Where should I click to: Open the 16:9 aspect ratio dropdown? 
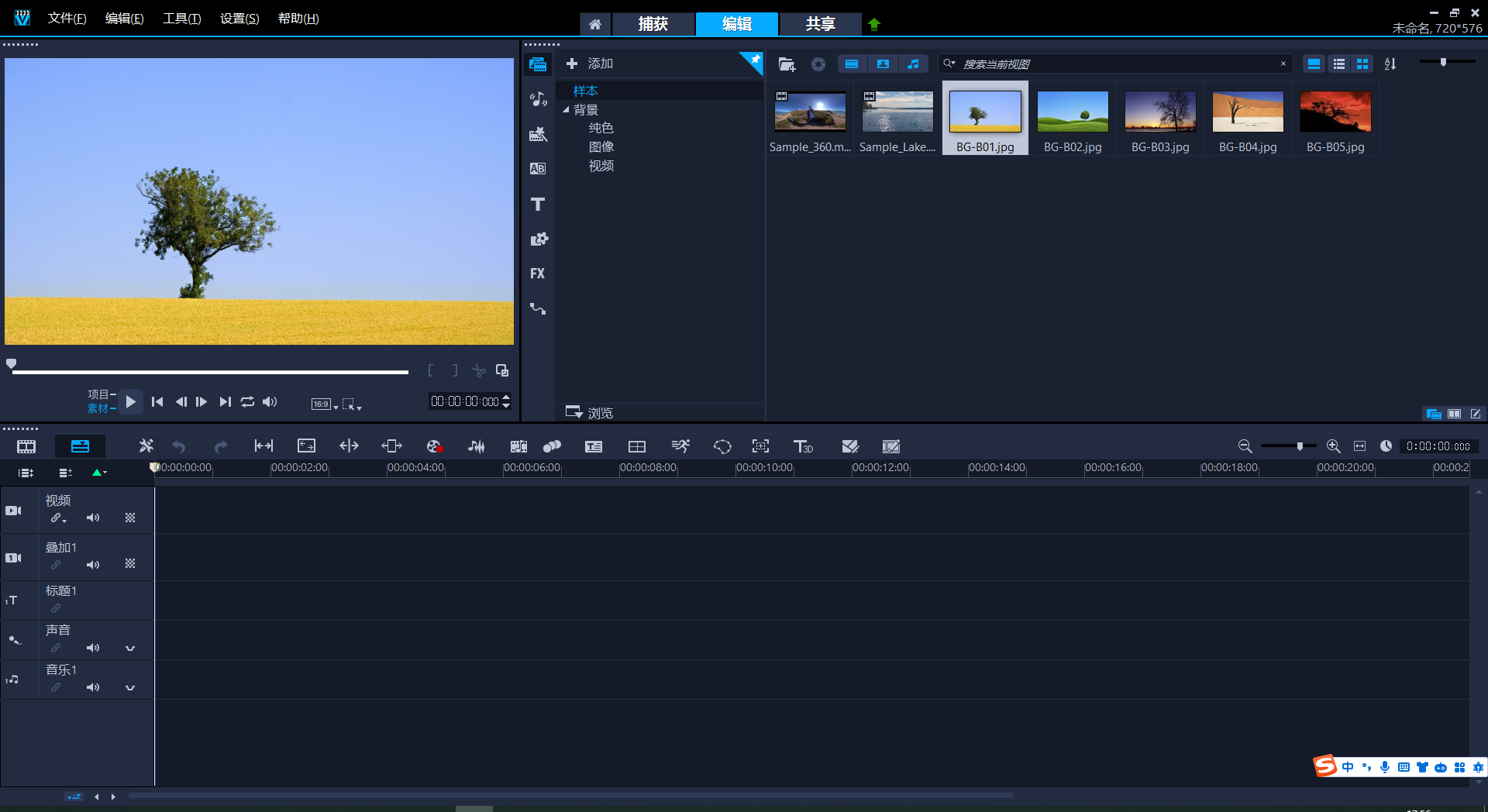pyautogui.click(x=324, y=404)
